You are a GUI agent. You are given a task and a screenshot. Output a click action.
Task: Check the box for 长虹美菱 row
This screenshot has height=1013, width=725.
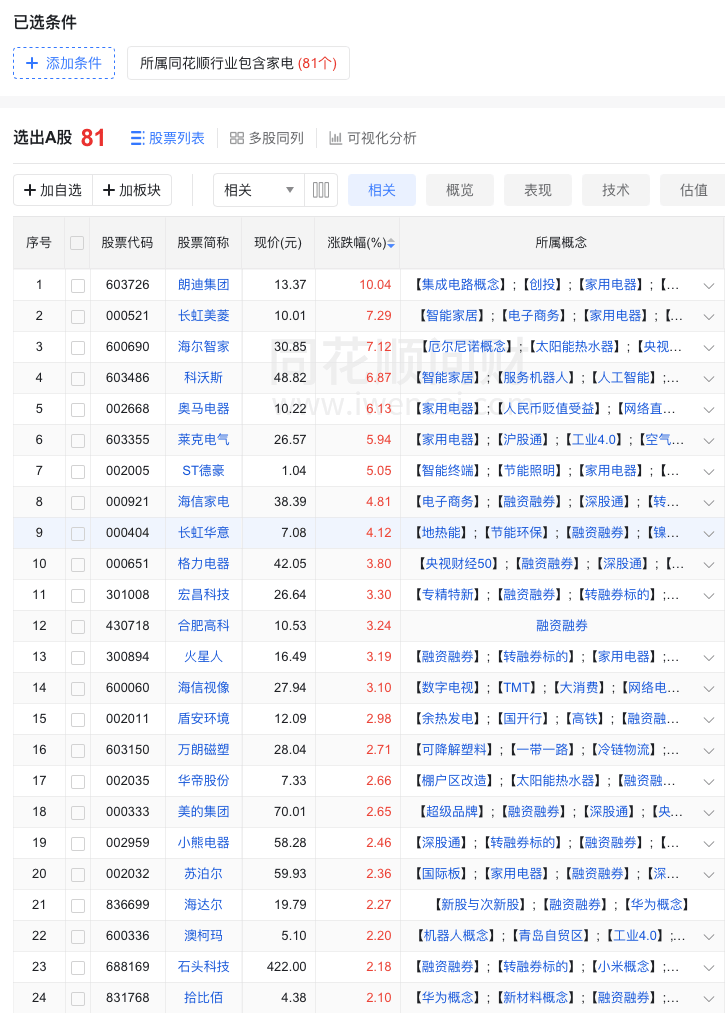pos(78,317)
